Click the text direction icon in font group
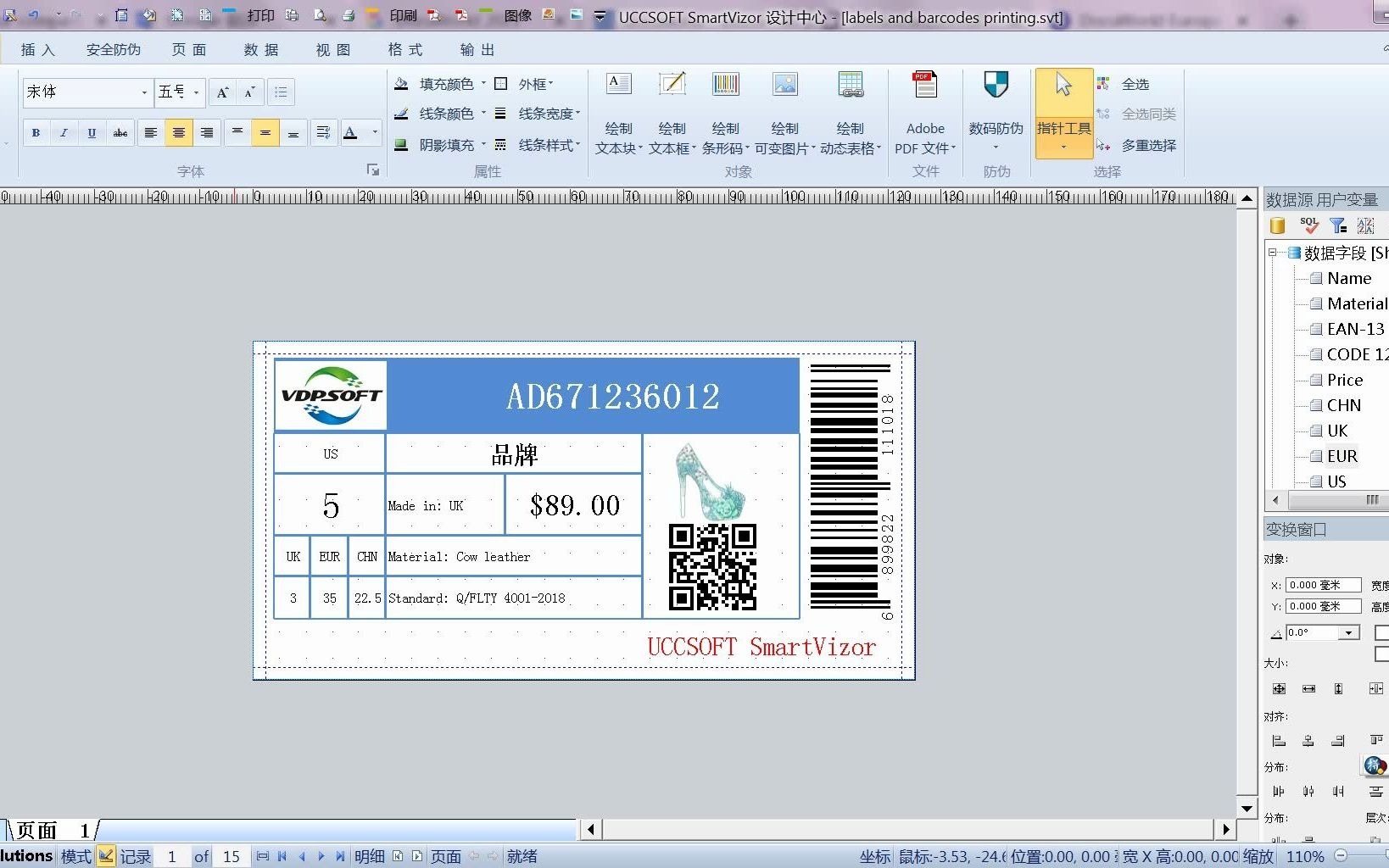 323,132
